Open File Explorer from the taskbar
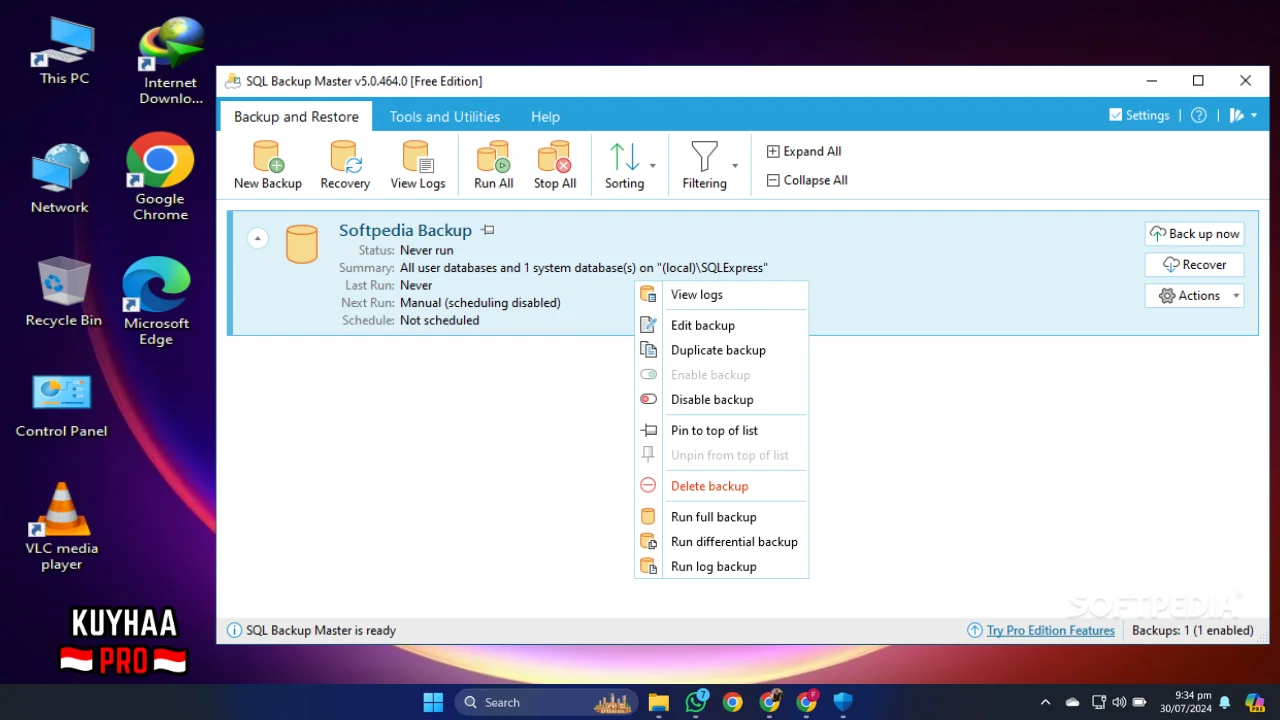The height and width of the screenshot is (720, 1280). tap(658, 702)
